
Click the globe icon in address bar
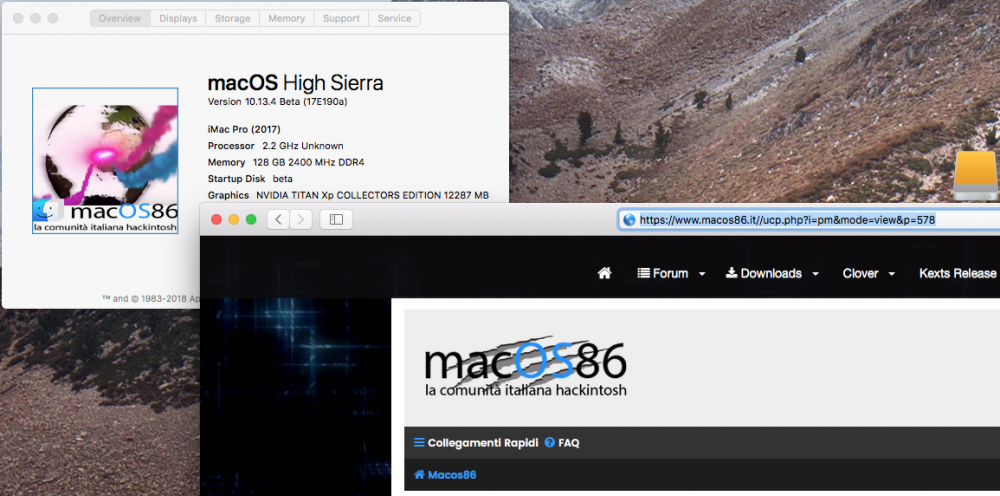[629, 220]
